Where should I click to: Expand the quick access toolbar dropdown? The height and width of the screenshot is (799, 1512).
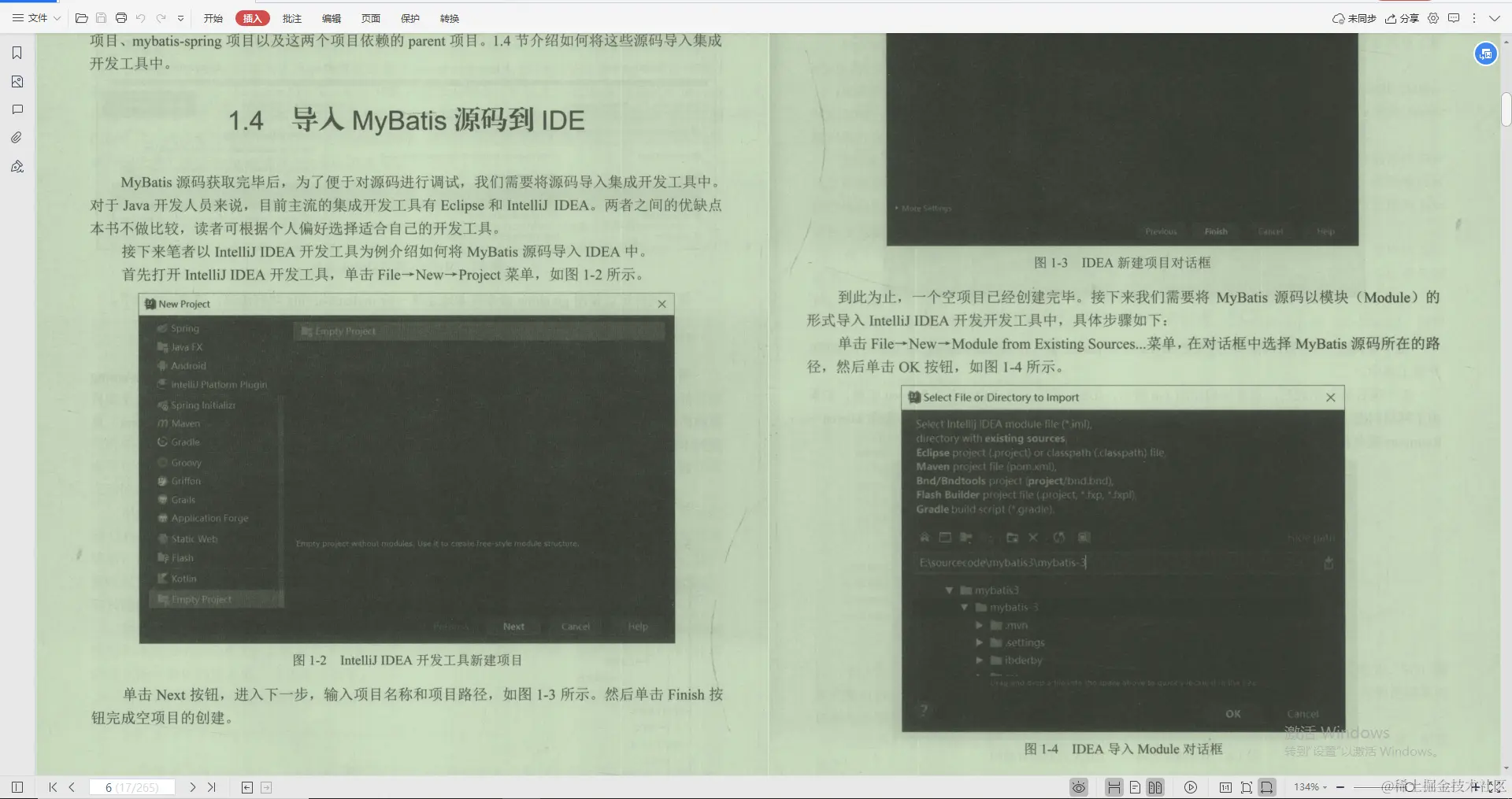[x=180, y=18]
